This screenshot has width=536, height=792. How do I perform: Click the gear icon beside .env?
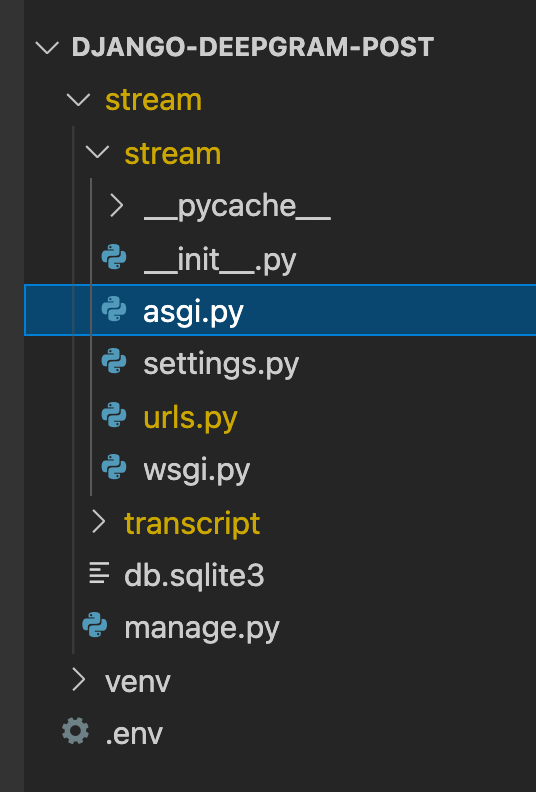76,731
